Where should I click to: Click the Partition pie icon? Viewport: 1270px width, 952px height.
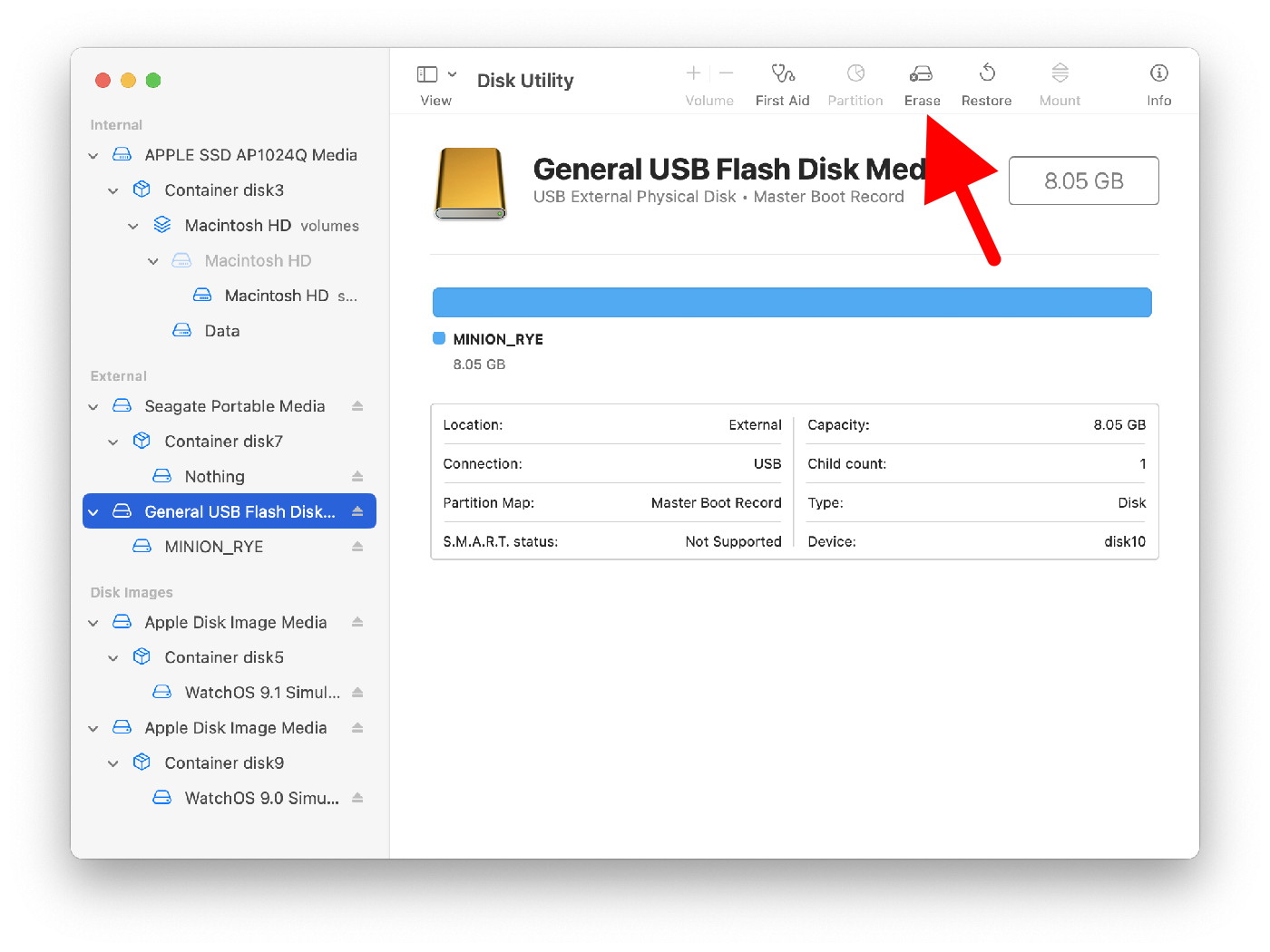pyautogui.click(x=855, y=73)
